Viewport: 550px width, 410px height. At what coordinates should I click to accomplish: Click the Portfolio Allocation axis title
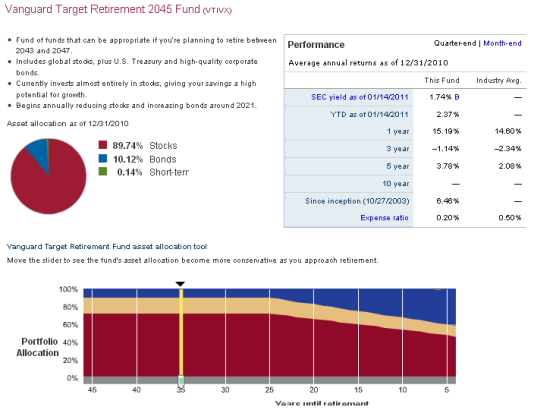coord(38,347)
